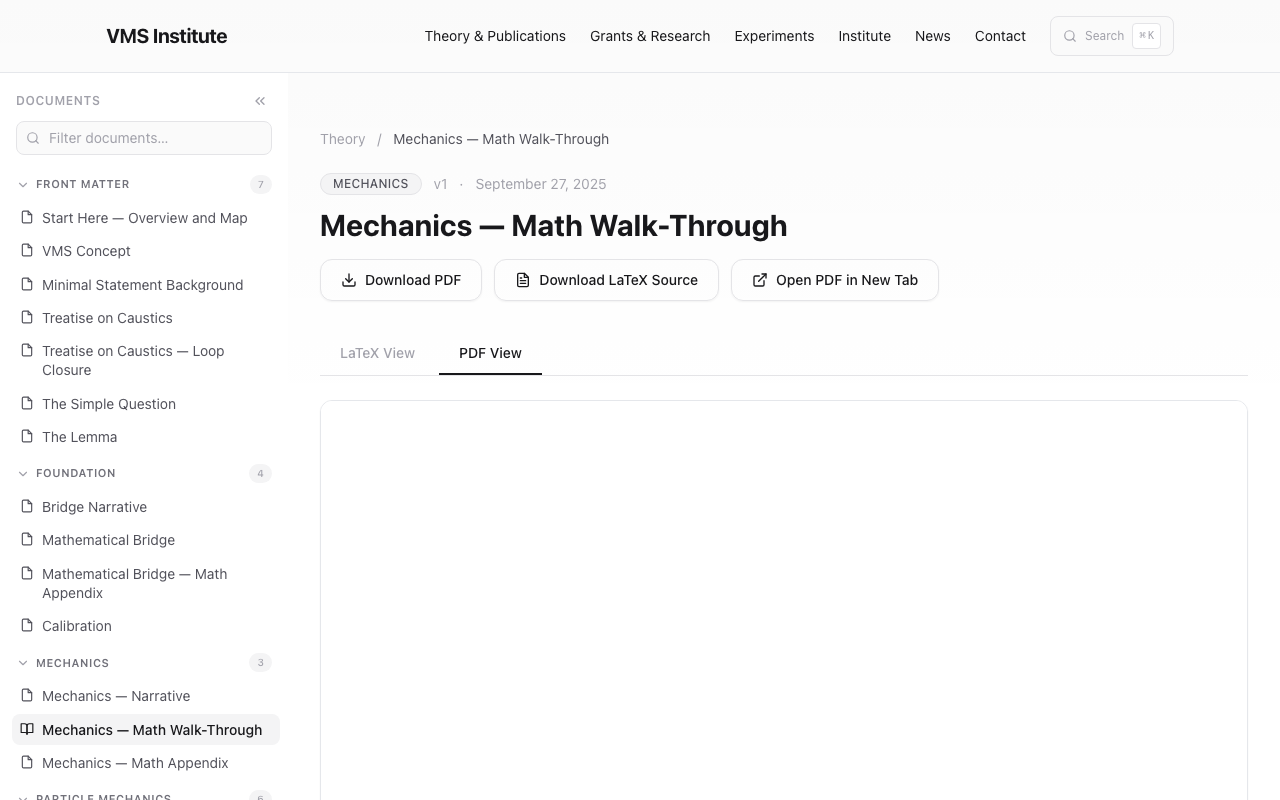Open Start Here — Overview and Map document
Viewport: 1280px width, 800px height.
[146, 218]
